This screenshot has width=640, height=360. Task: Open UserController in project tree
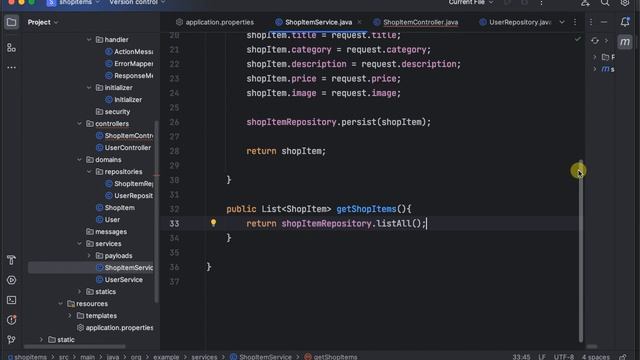coord(123,148)
